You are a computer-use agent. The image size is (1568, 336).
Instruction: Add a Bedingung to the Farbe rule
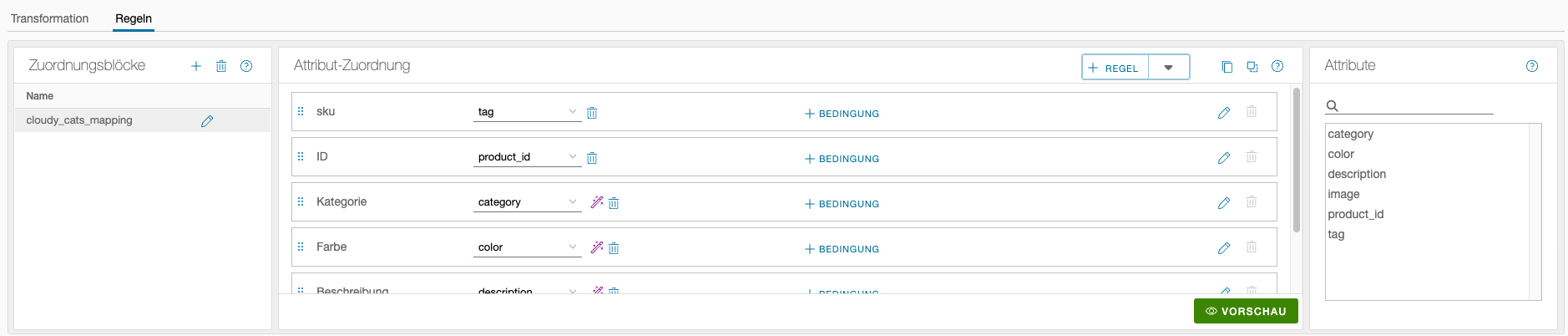pos(842,249)
